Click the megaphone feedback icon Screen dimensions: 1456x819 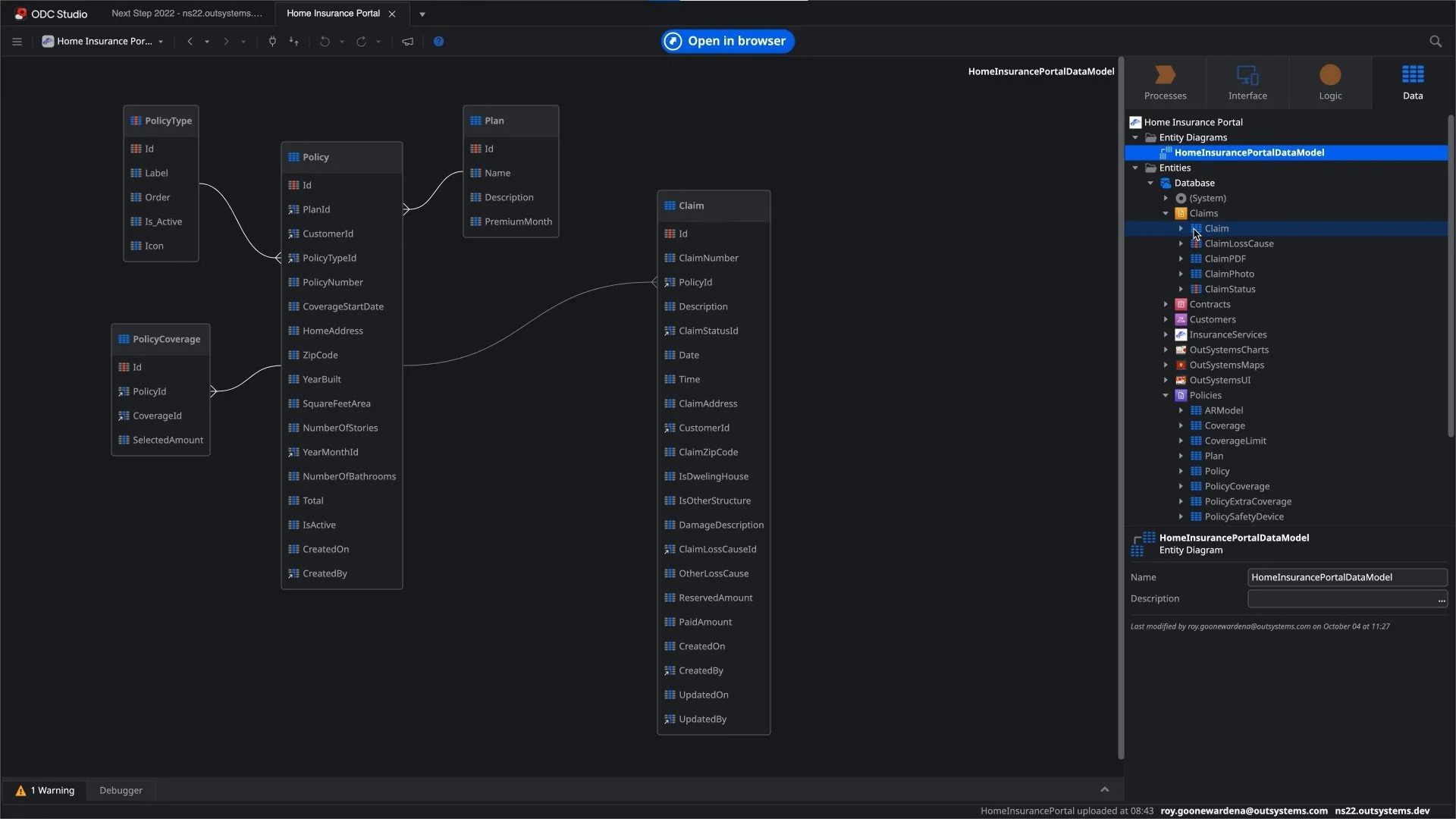coord(407,42)
